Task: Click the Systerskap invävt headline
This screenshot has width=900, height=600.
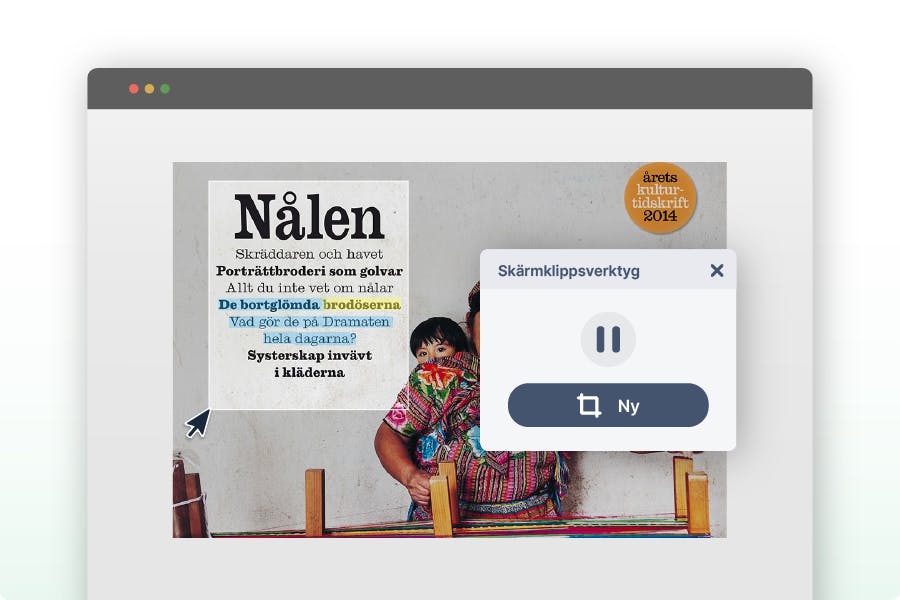Action: pos(309,355)
